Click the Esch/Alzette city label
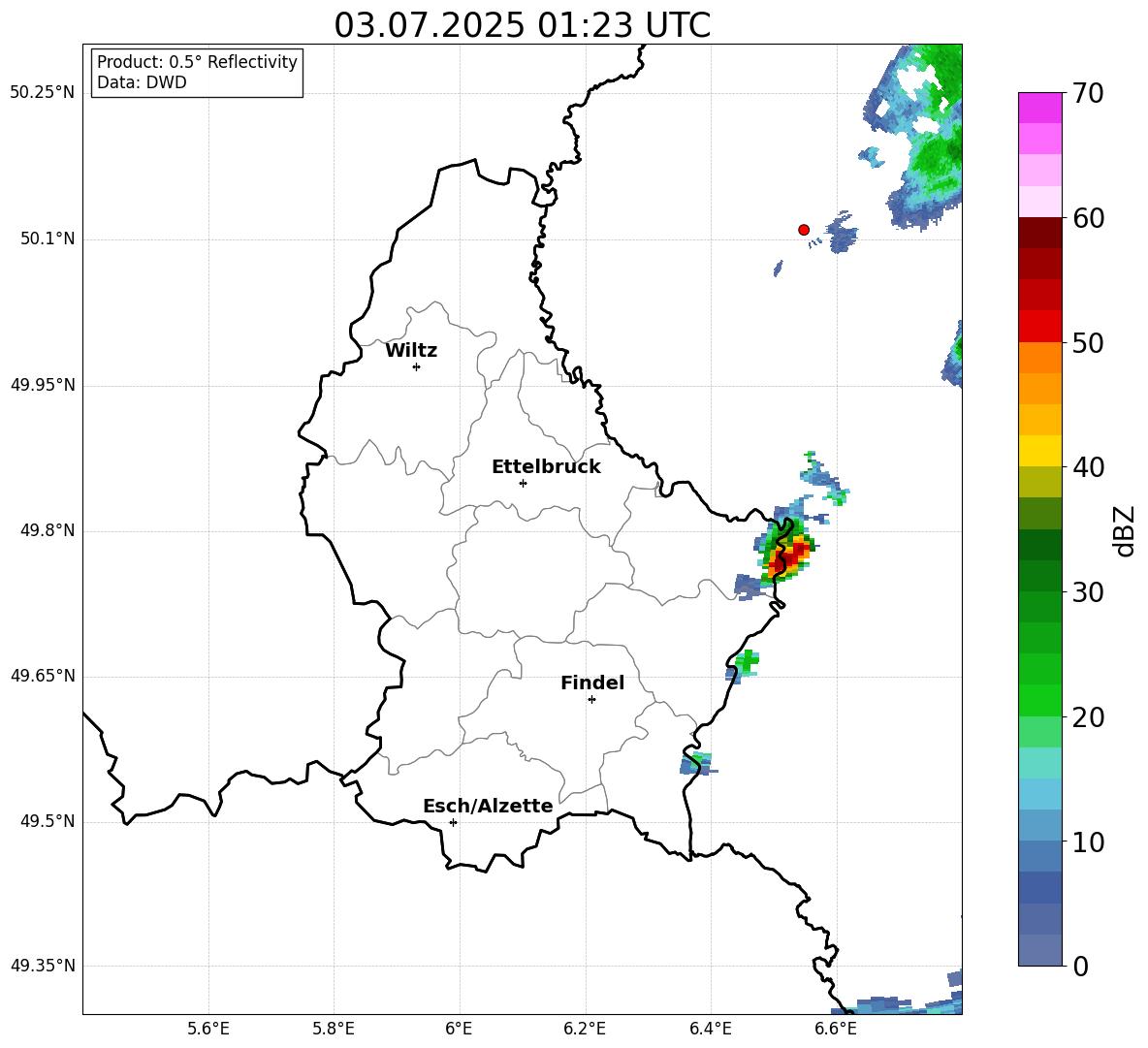This screenshot has width=1148, height=1048. [x=488, y=806]
